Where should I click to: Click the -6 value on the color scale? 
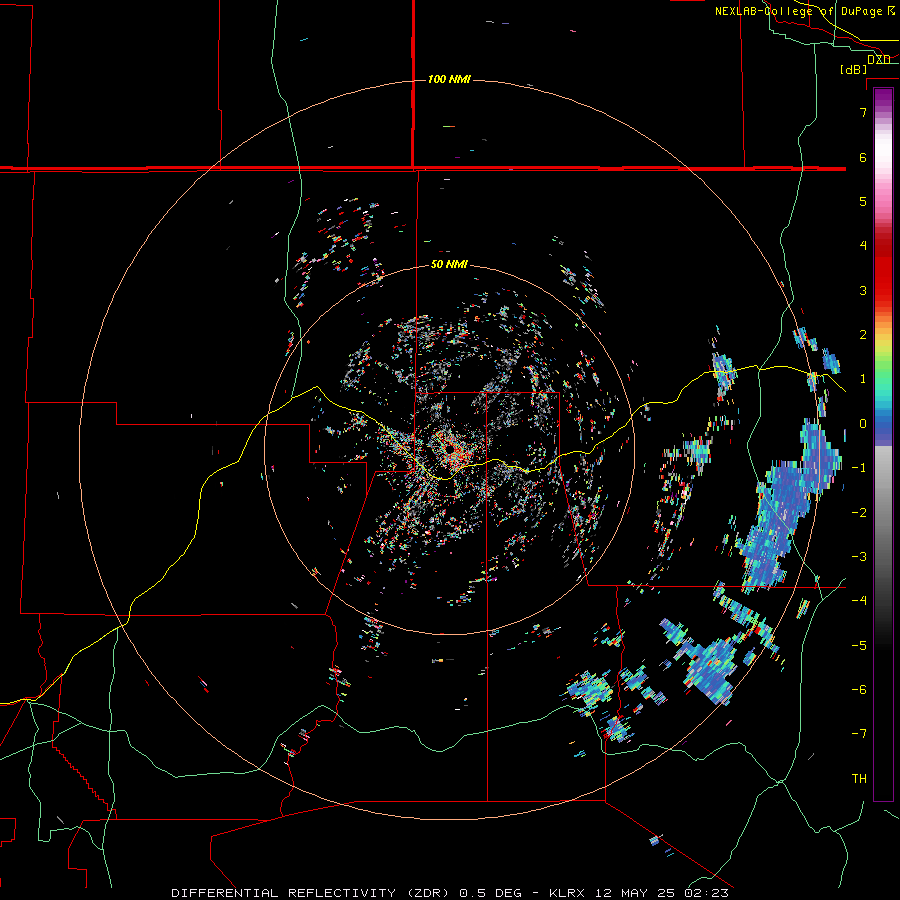[x=859, y=690]
